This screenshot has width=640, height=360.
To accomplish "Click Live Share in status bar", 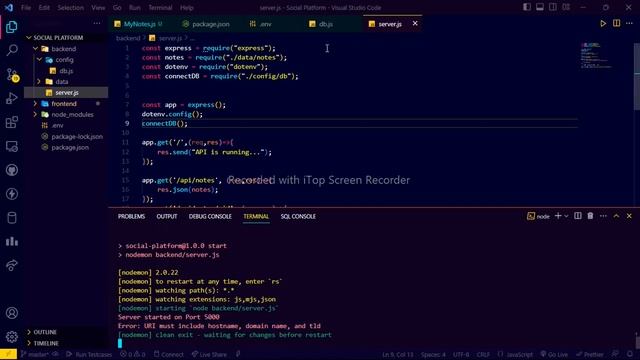I will coord(209,354).
